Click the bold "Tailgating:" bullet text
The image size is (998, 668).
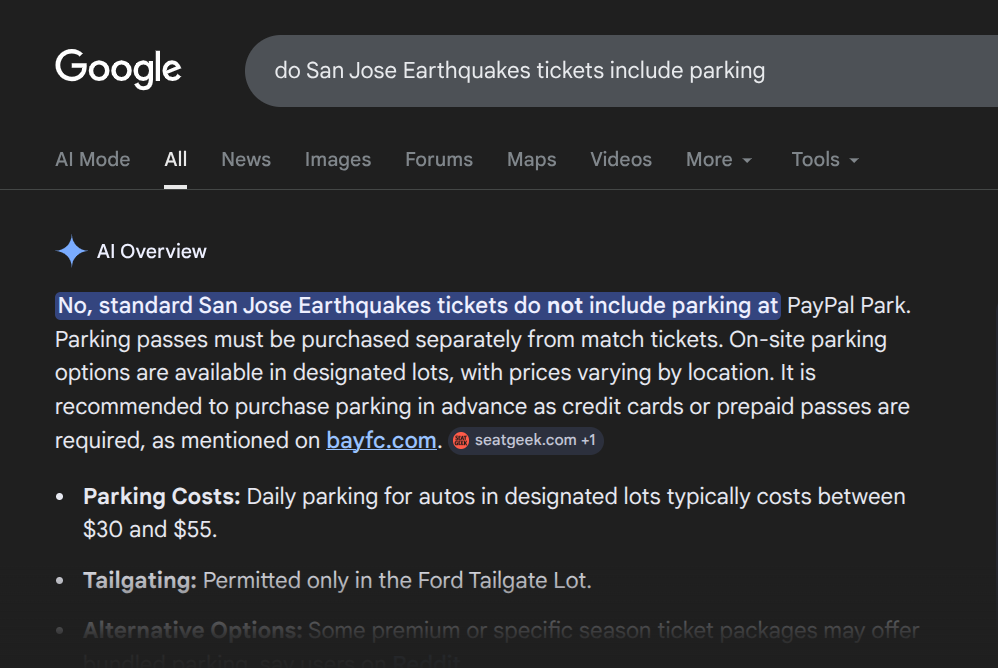click(x=141, y=580)
